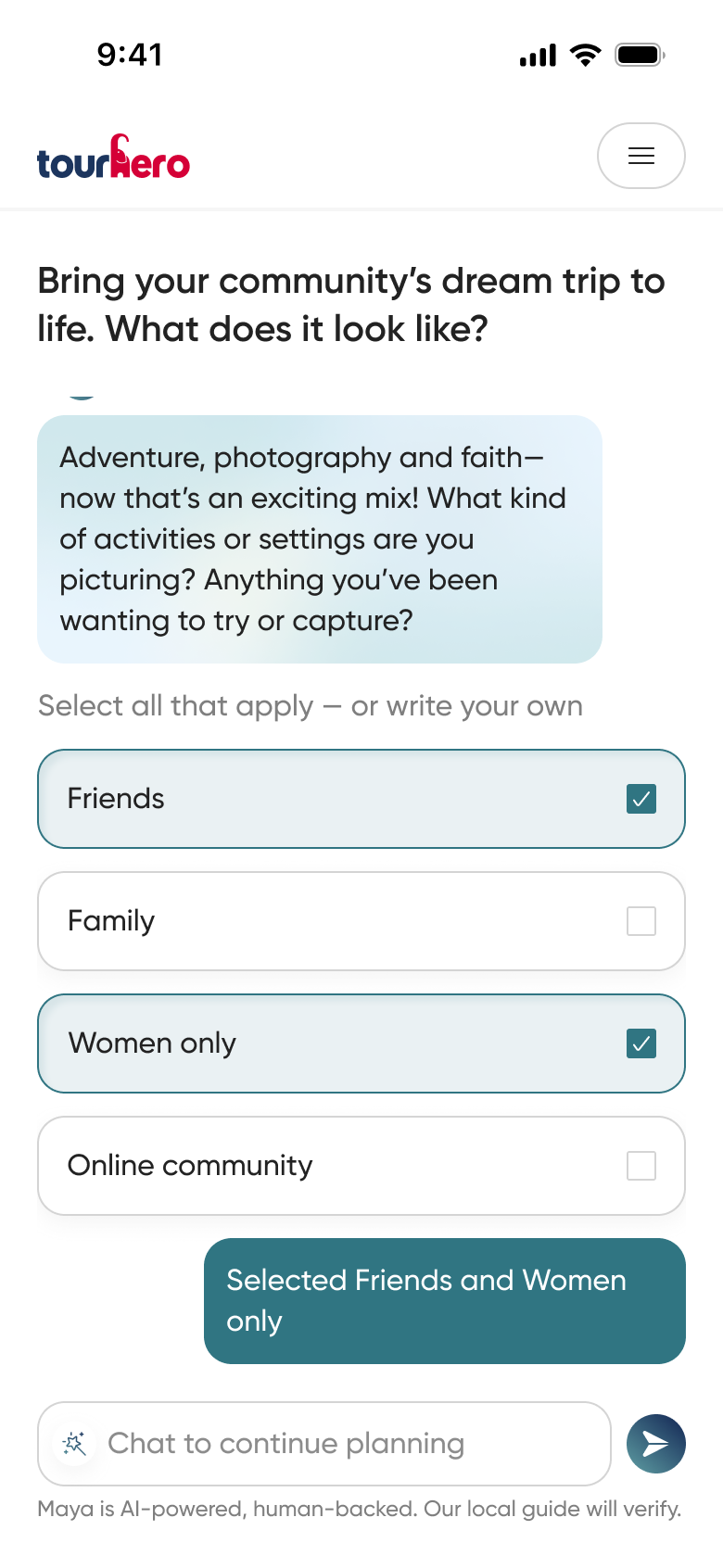Click Maya's Adventure, photography and faith message
Screen dimensions: 723x1568
click(320, 539)
